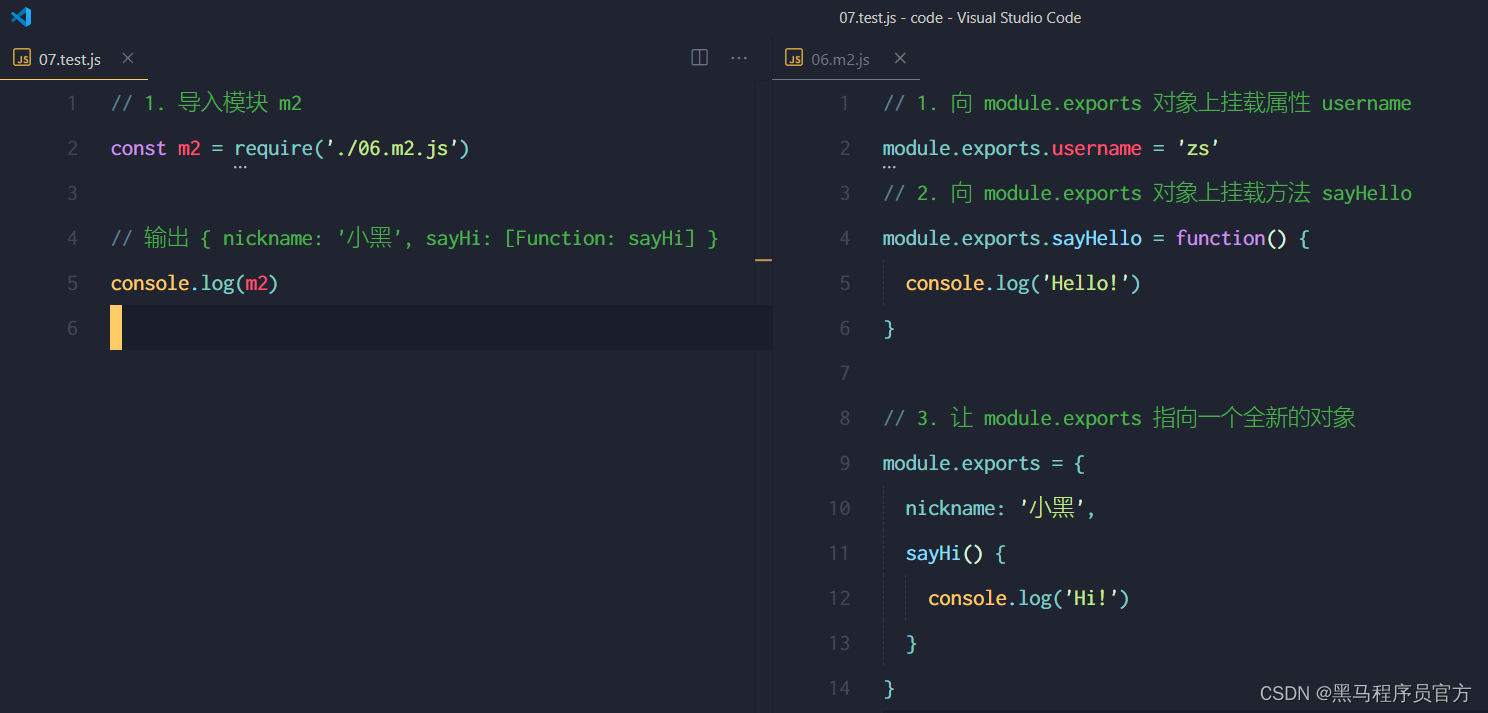
Task: Click the line 1 comment in 06.m2.js
Action: click(1147, 103)
